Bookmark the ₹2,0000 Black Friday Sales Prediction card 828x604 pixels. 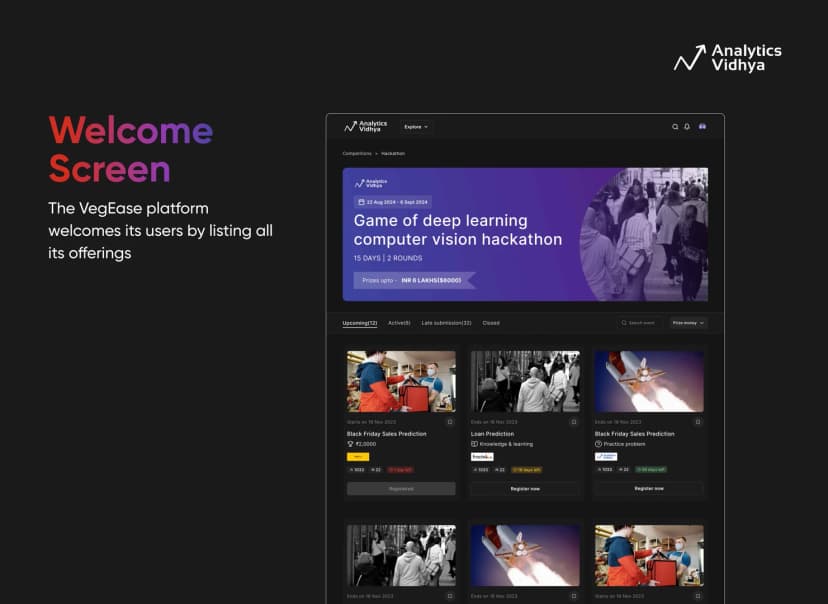pos(450,422)
